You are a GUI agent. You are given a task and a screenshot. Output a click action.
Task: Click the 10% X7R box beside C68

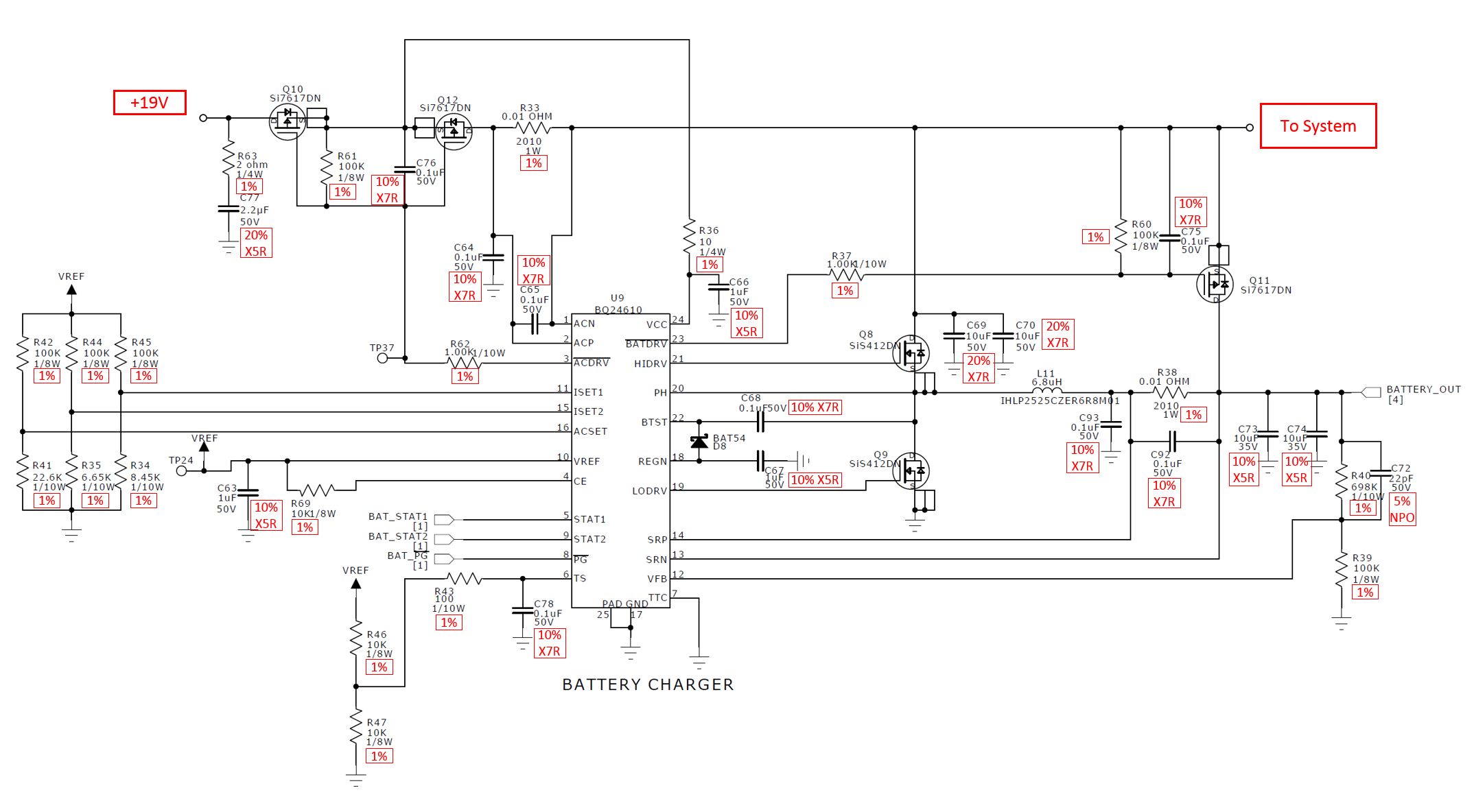click(815, 407)
